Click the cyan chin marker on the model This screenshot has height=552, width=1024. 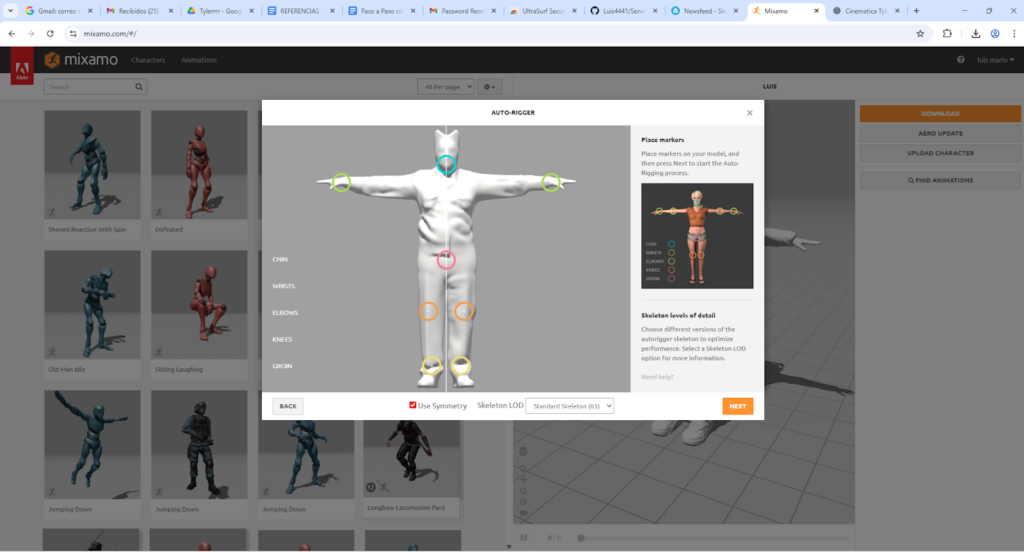coord(446,165)
